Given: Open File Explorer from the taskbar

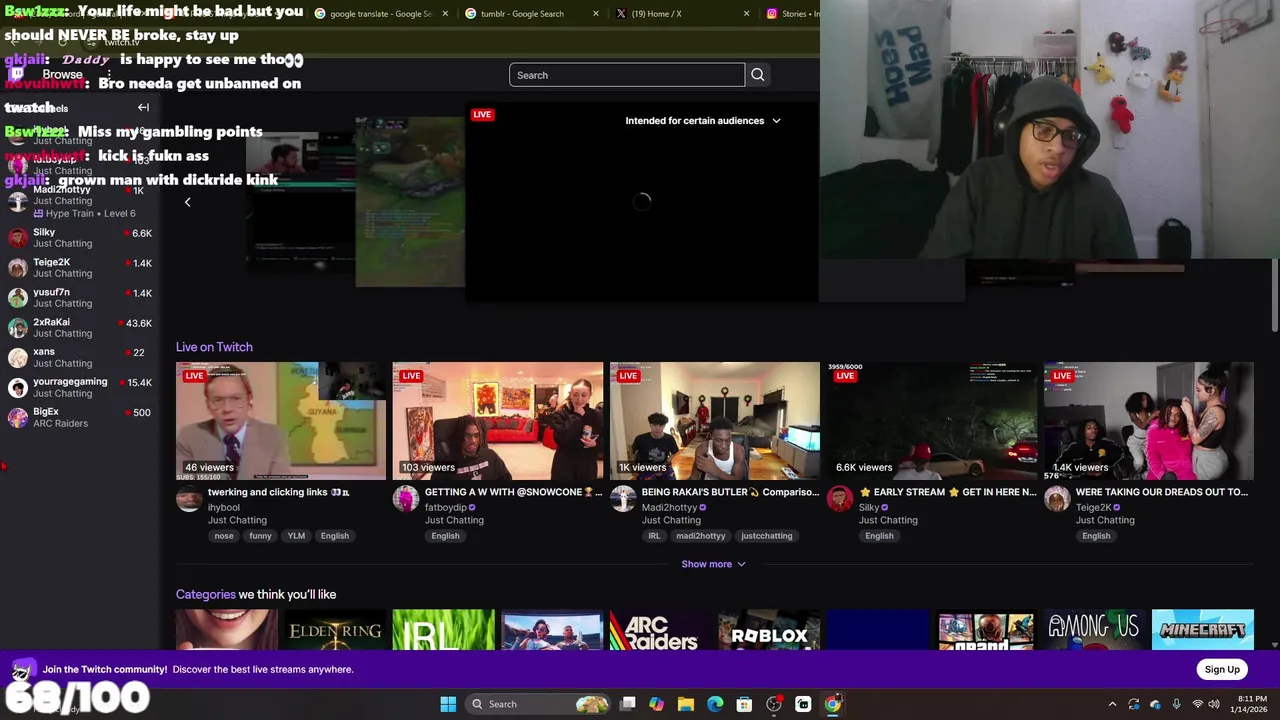Looking at the screenshot, I should pos(685,704).
